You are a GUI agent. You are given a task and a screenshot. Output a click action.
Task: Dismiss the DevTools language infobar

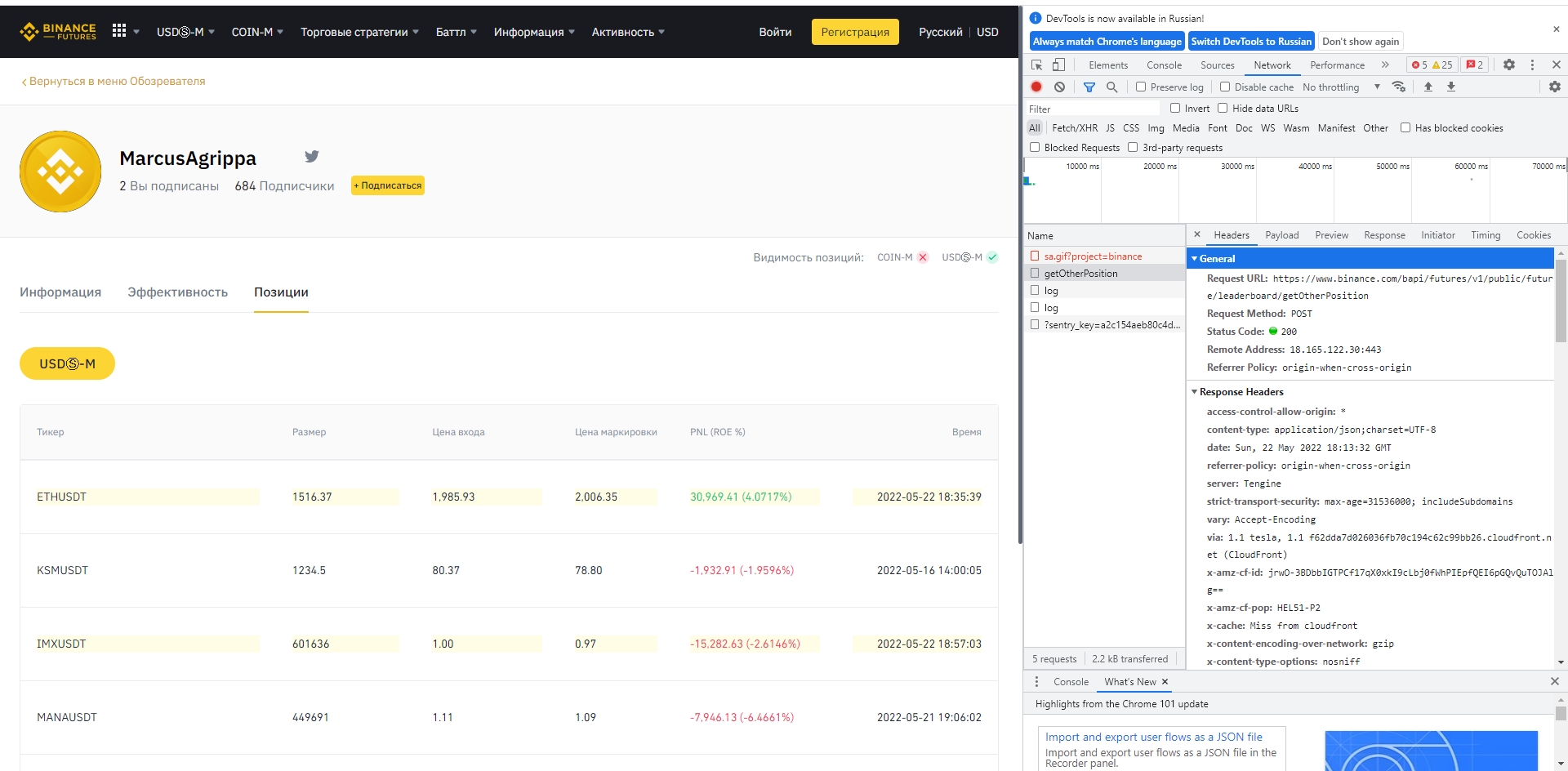(1556, 29)
